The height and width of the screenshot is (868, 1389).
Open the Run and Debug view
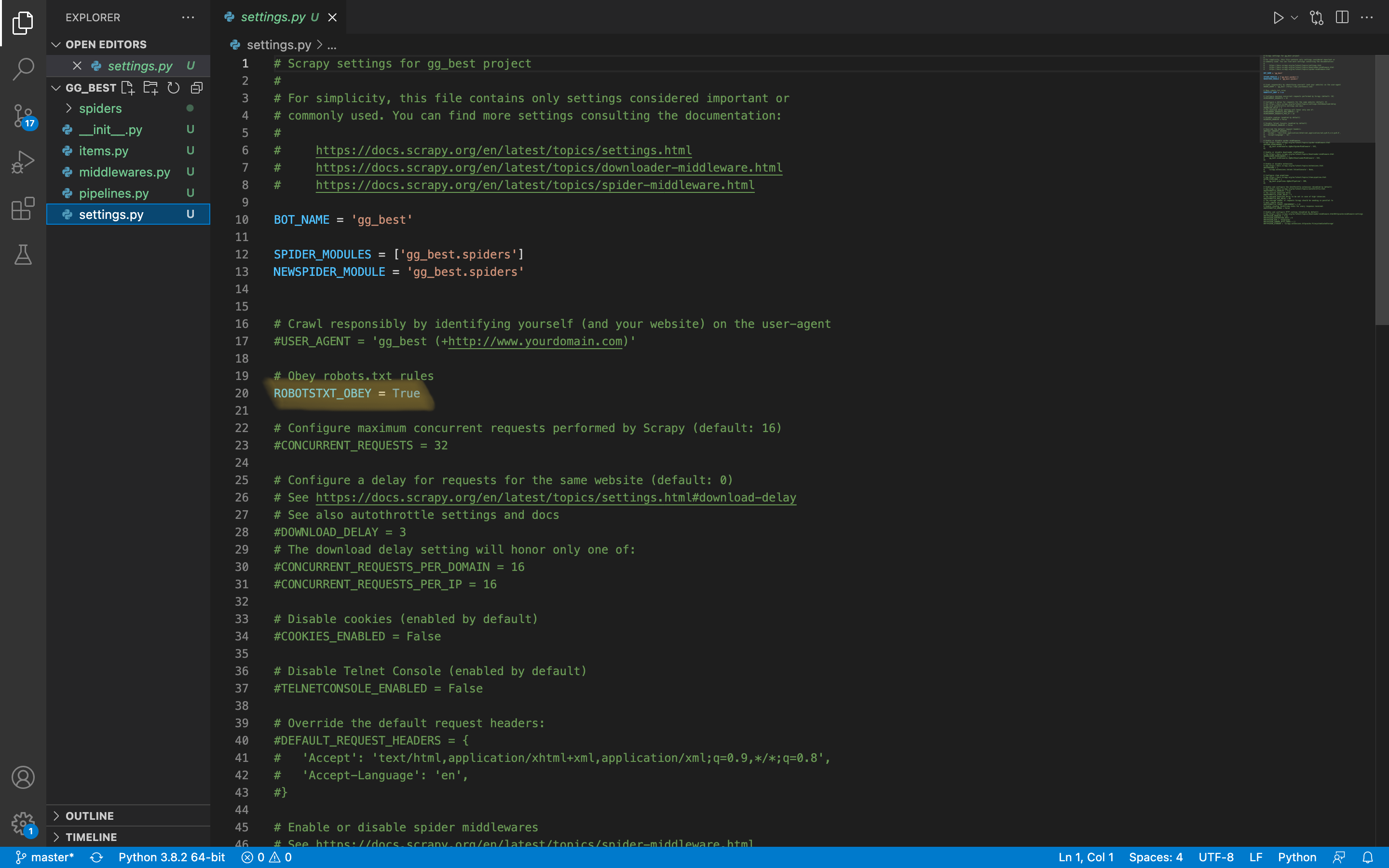coord(23,162)
